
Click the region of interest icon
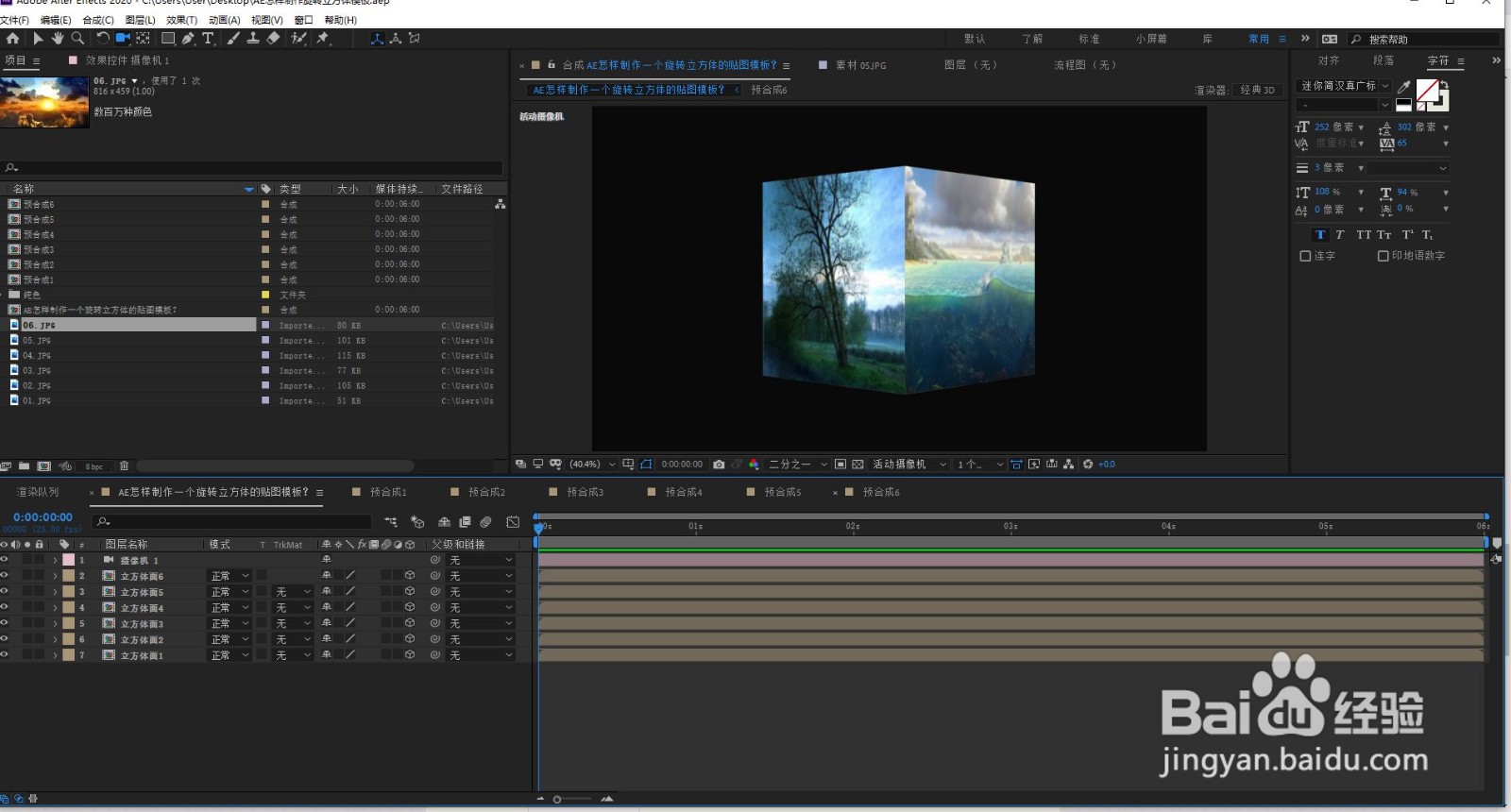tap(840, 465)
